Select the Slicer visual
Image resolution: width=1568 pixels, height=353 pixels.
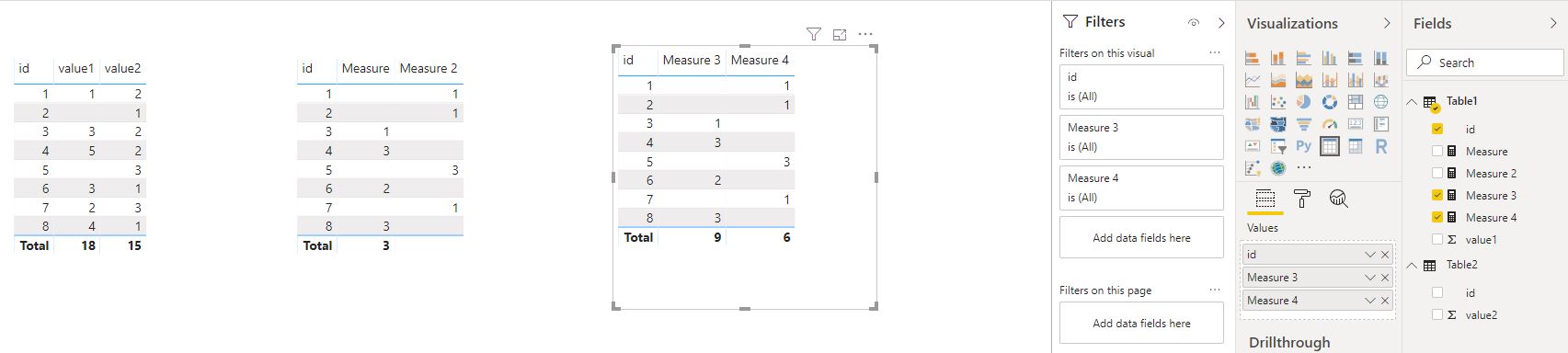pos(1278,146)
